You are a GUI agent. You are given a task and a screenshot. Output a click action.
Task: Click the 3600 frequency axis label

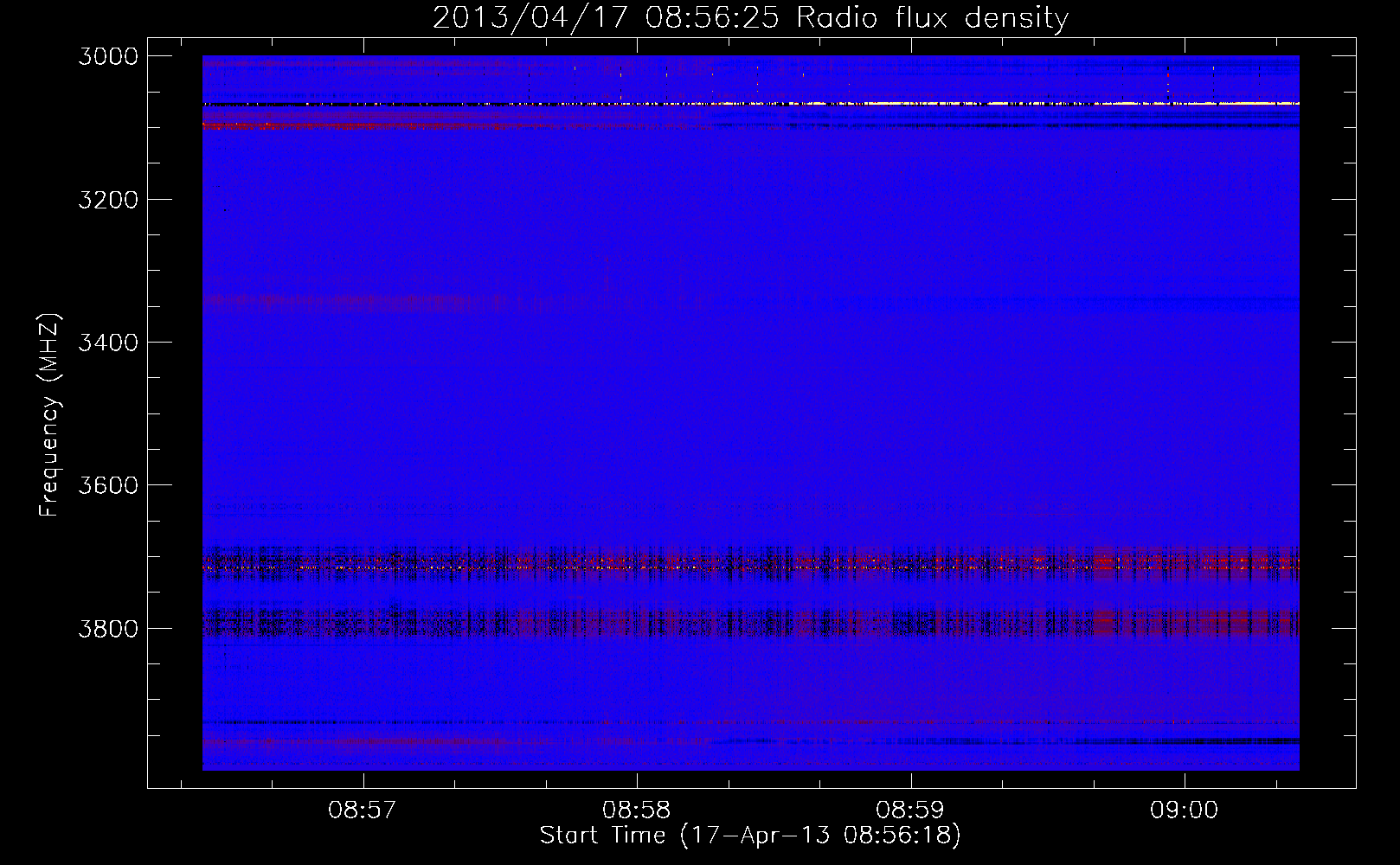[108, 485]
